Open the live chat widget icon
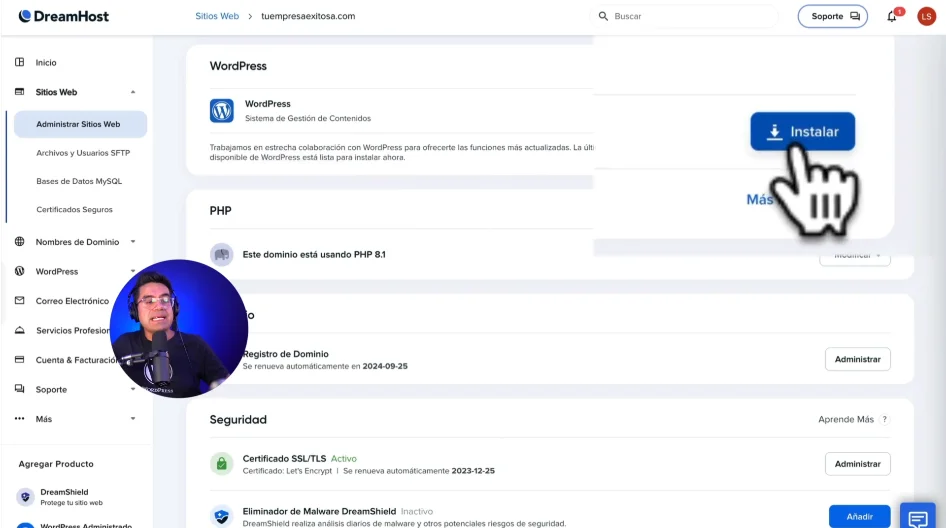 918,517
